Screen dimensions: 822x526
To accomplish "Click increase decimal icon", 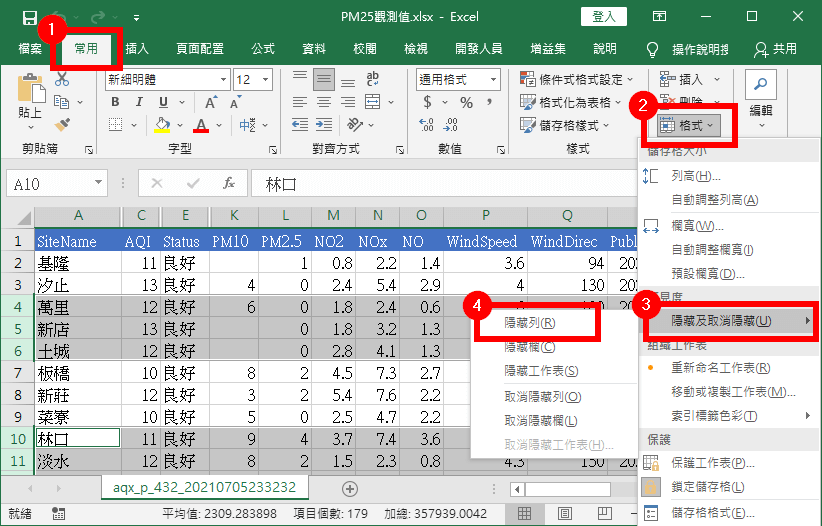I will pos(427,125).
